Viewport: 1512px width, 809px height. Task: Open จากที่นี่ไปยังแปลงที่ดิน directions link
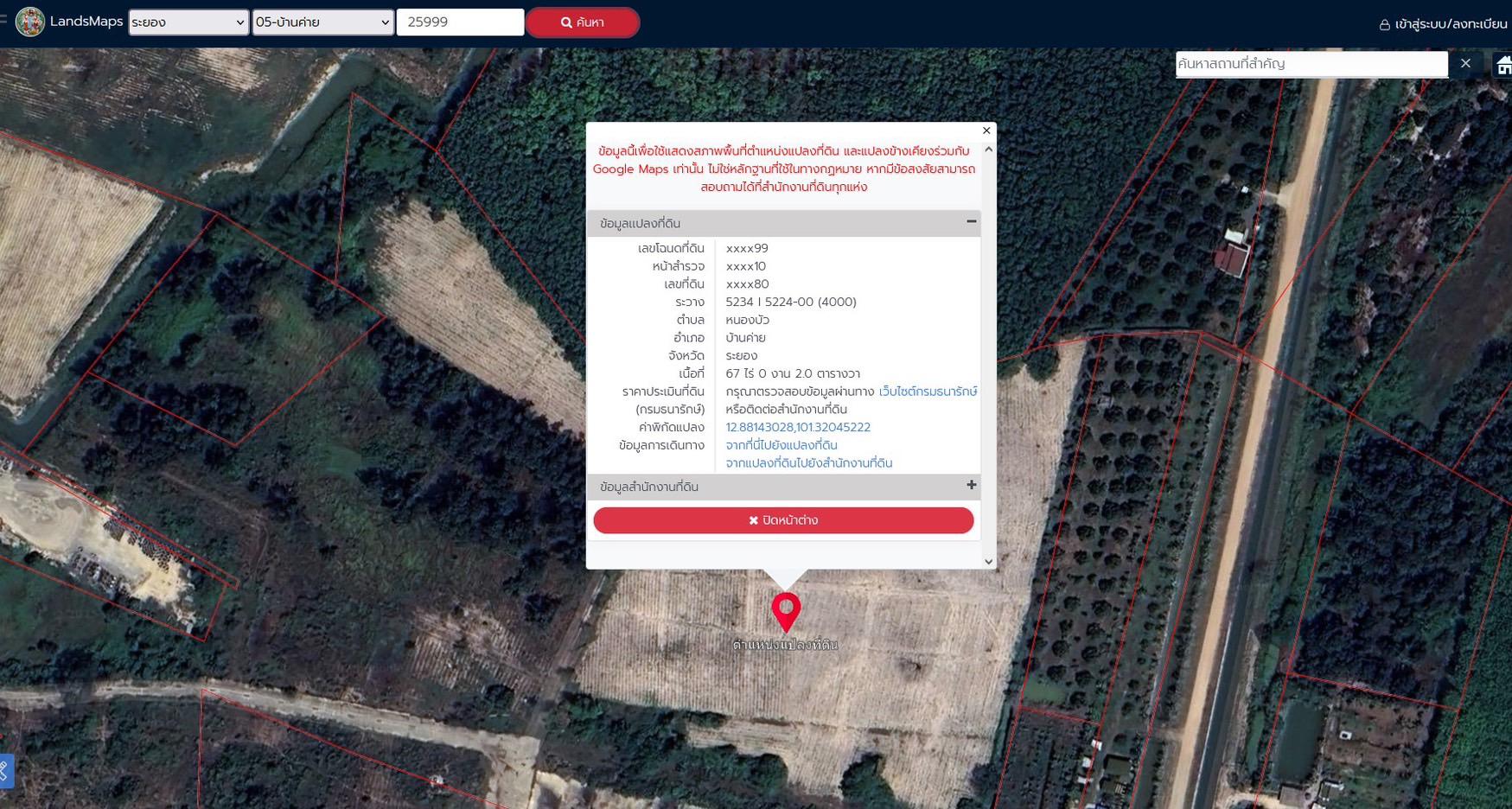tap(782, 445)
